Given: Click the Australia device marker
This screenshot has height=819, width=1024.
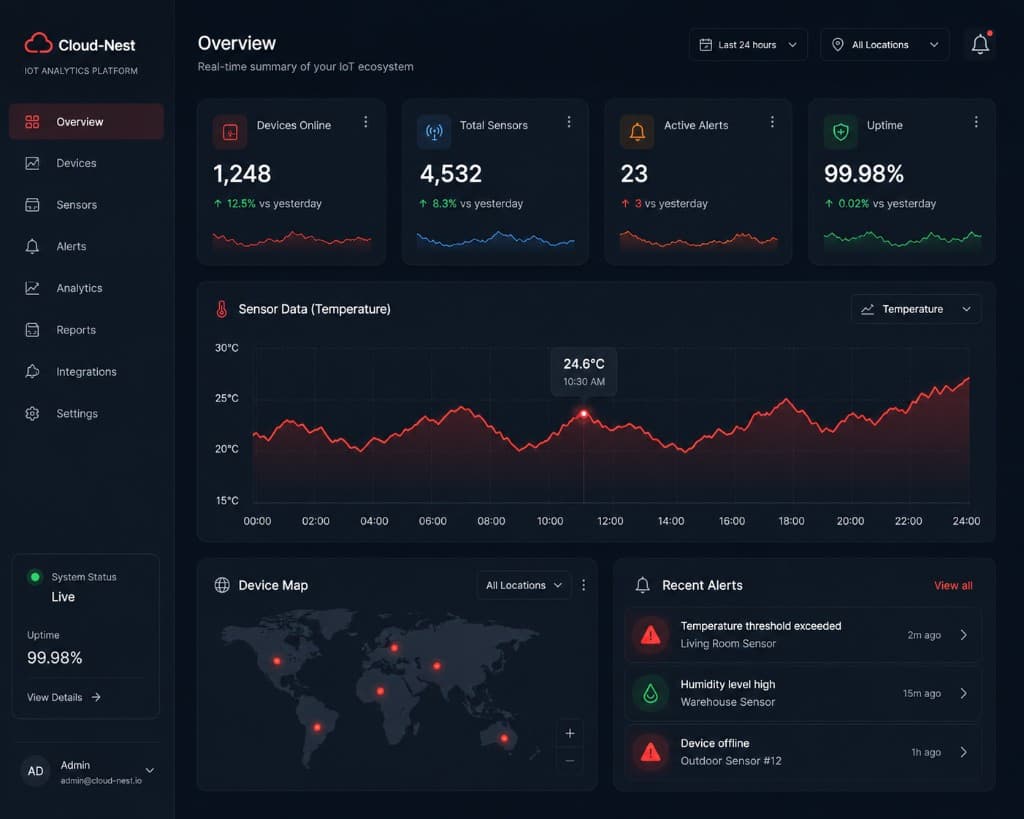Looking at the screenshot, I should pos(504,739).
